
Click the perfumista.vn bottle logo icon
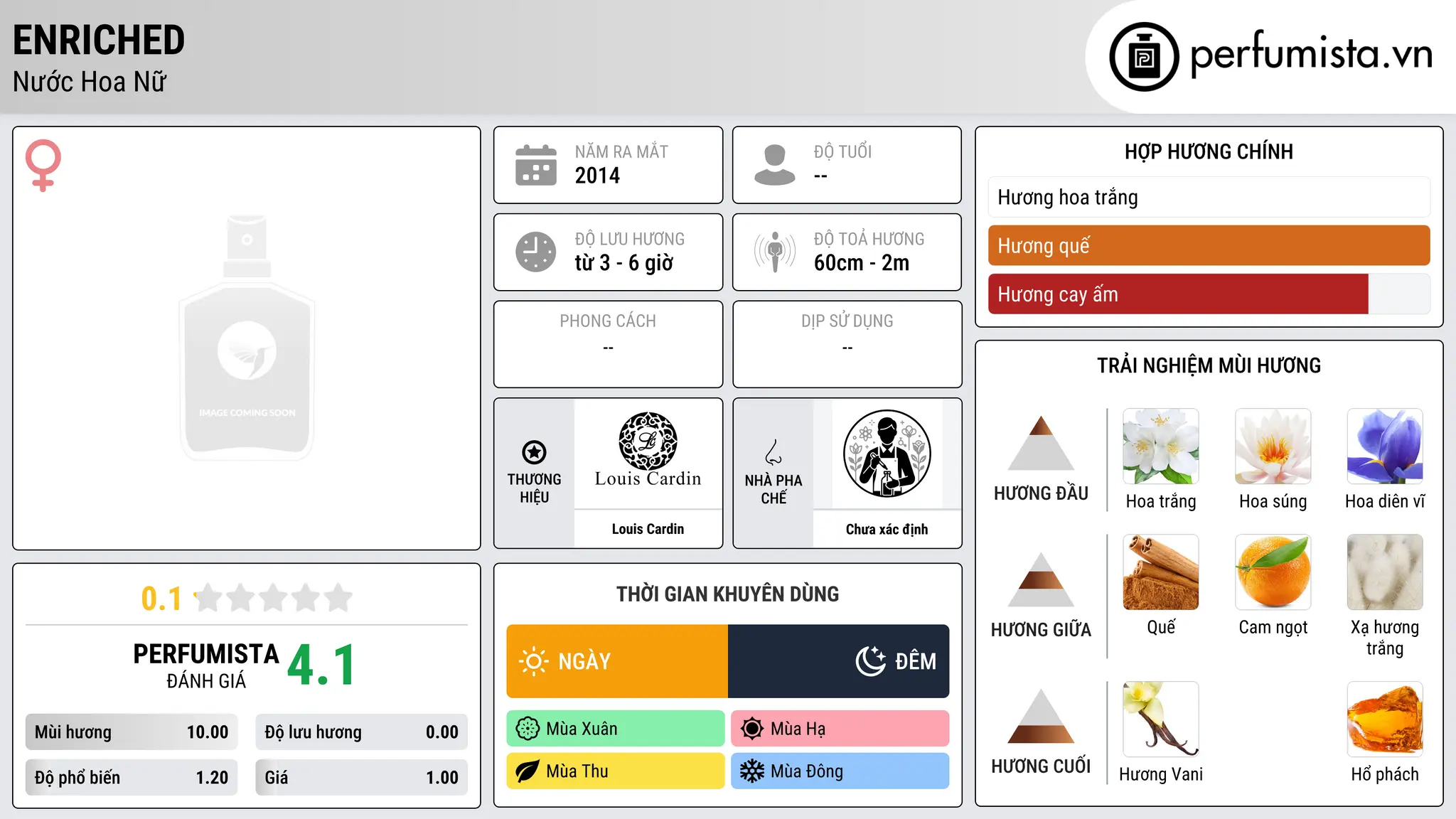pyautogui.click(x=1144, y=57)
